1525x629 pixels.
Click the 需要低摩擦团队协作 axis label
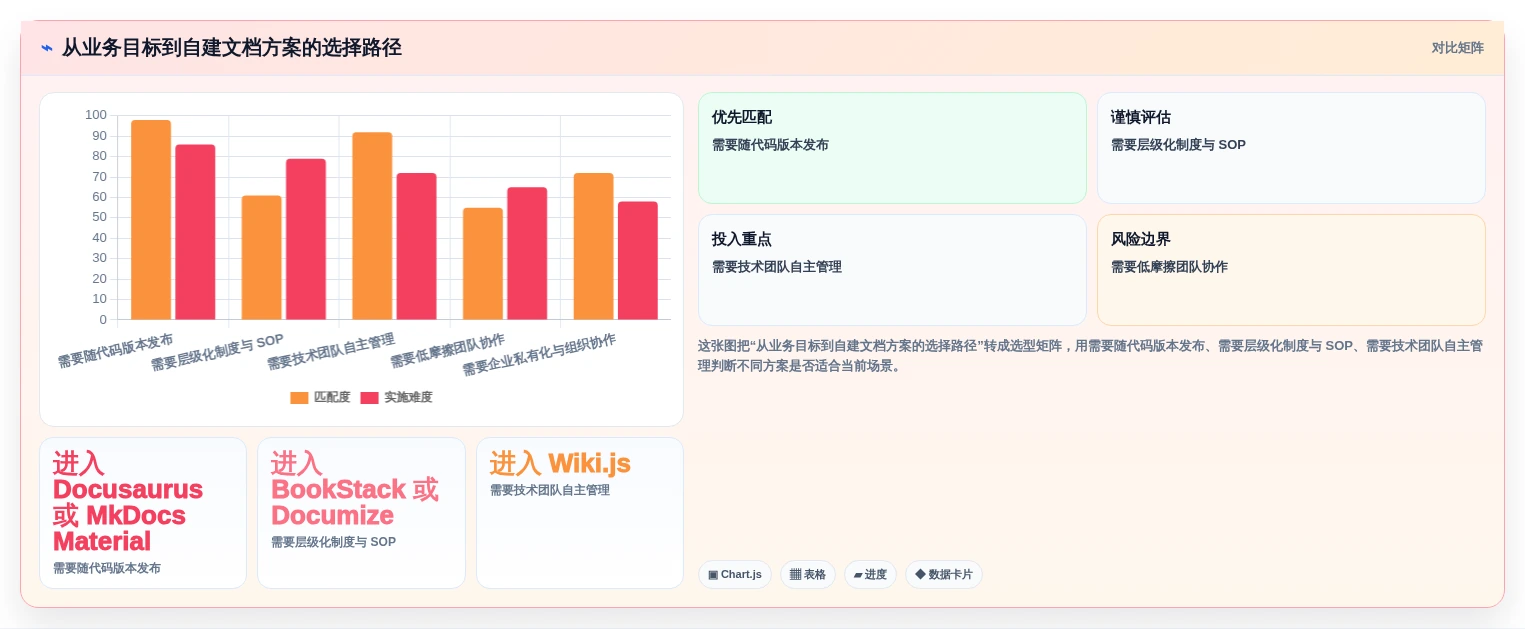[447, 351]
